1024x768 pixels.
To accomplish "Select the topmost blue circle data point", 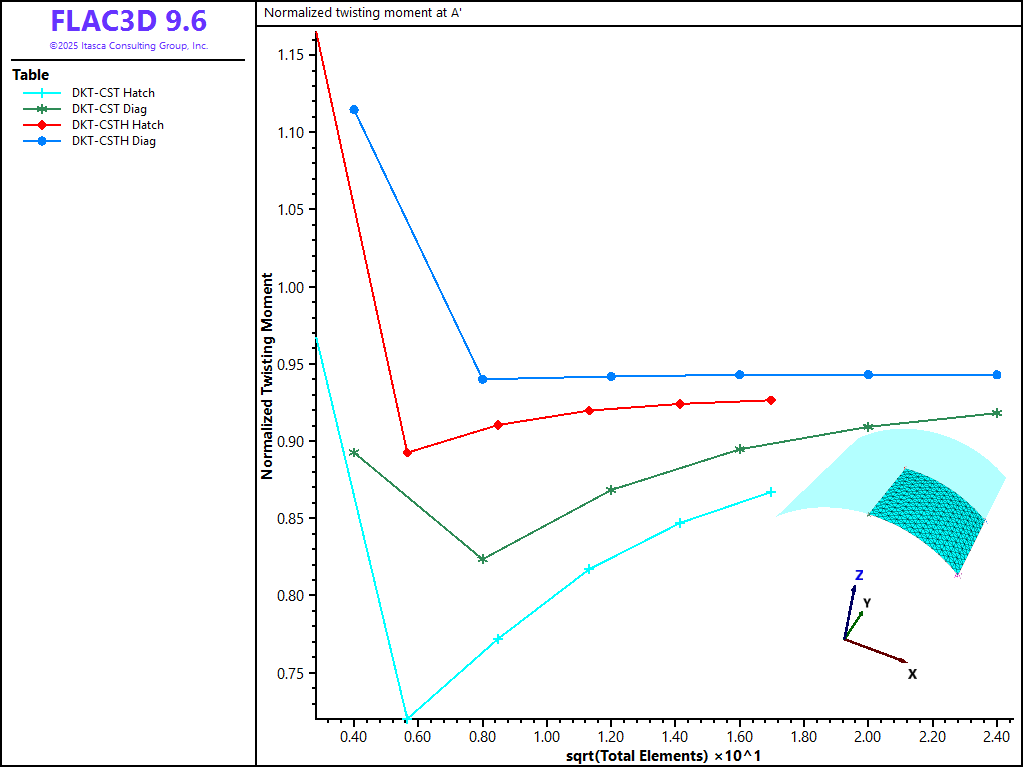I will (x=354, y=110).
